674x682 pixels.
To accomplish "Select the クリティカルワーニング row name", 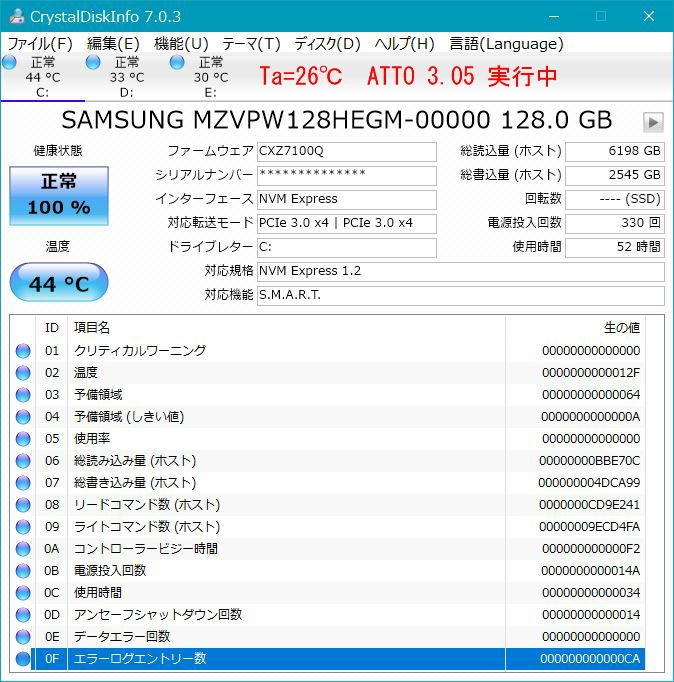I will click(x=140, y=351).
